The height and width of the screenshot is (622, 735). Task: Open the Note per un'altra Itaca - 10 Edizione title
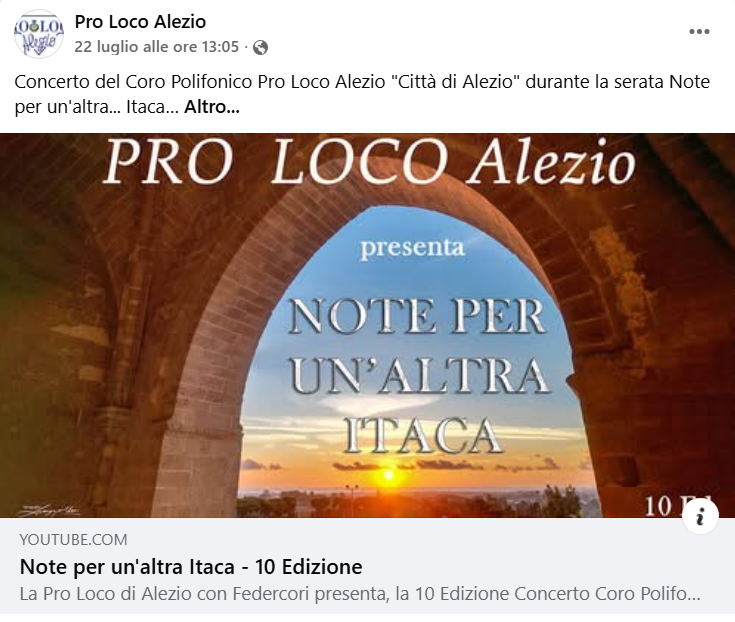pyautogui.click(x=191, y=567)
